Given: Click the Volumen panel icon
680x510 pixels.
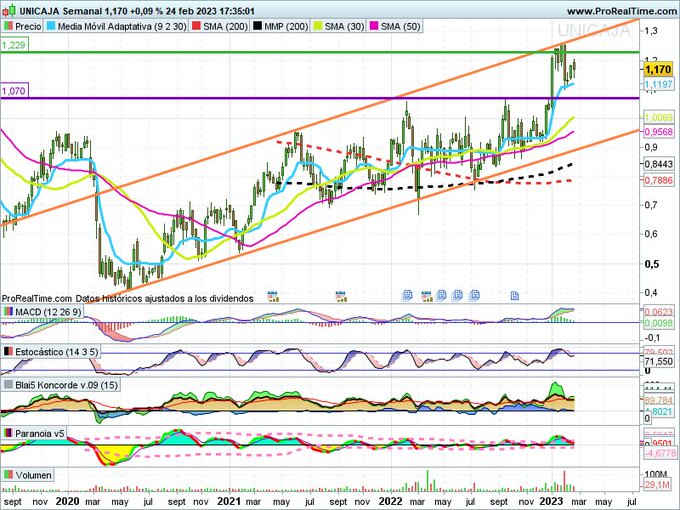Looking at the screenshot, I should pyautogui.click(x=8, y=475).
